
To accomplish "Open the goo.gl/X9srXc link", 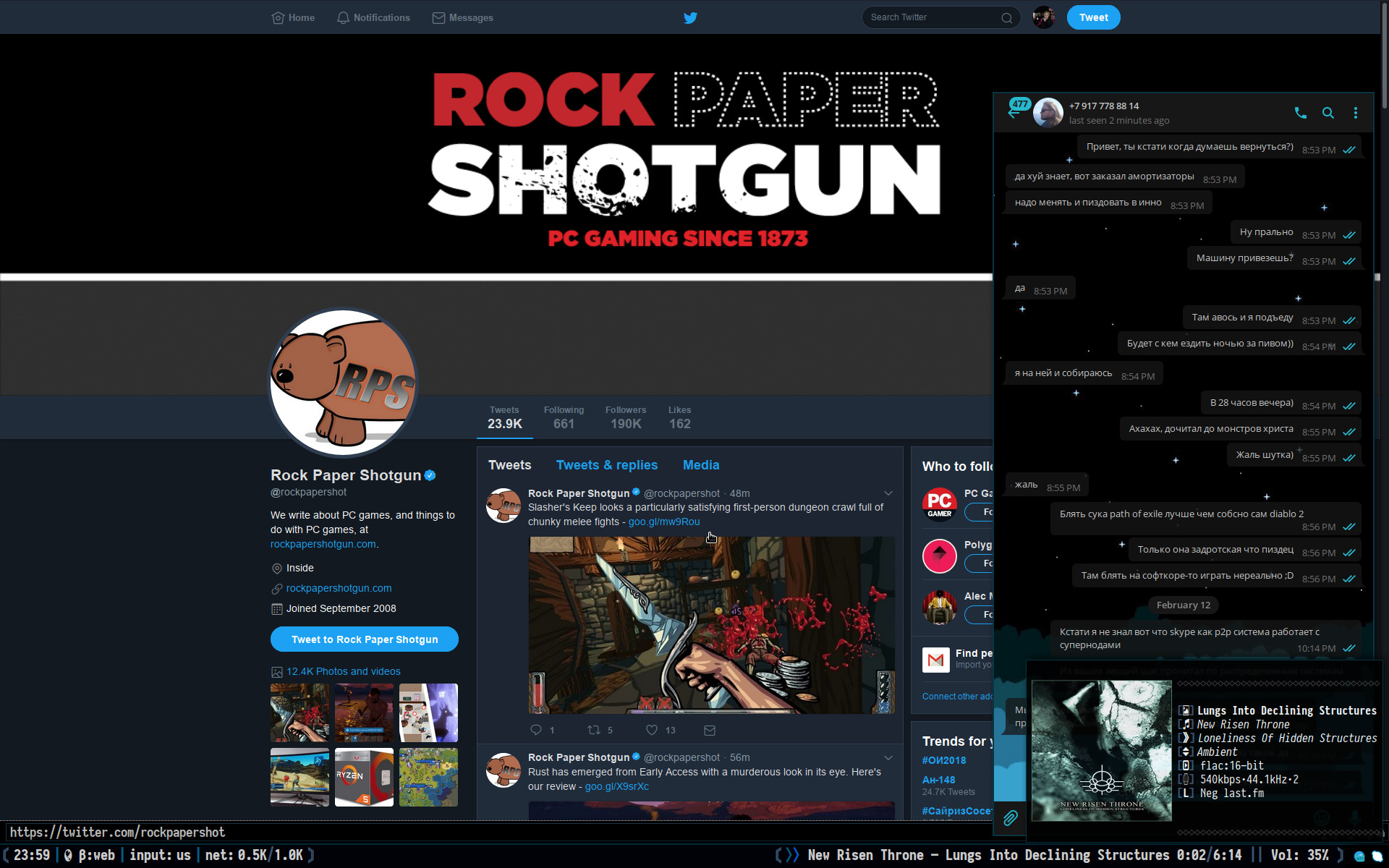I will (616, 786).
